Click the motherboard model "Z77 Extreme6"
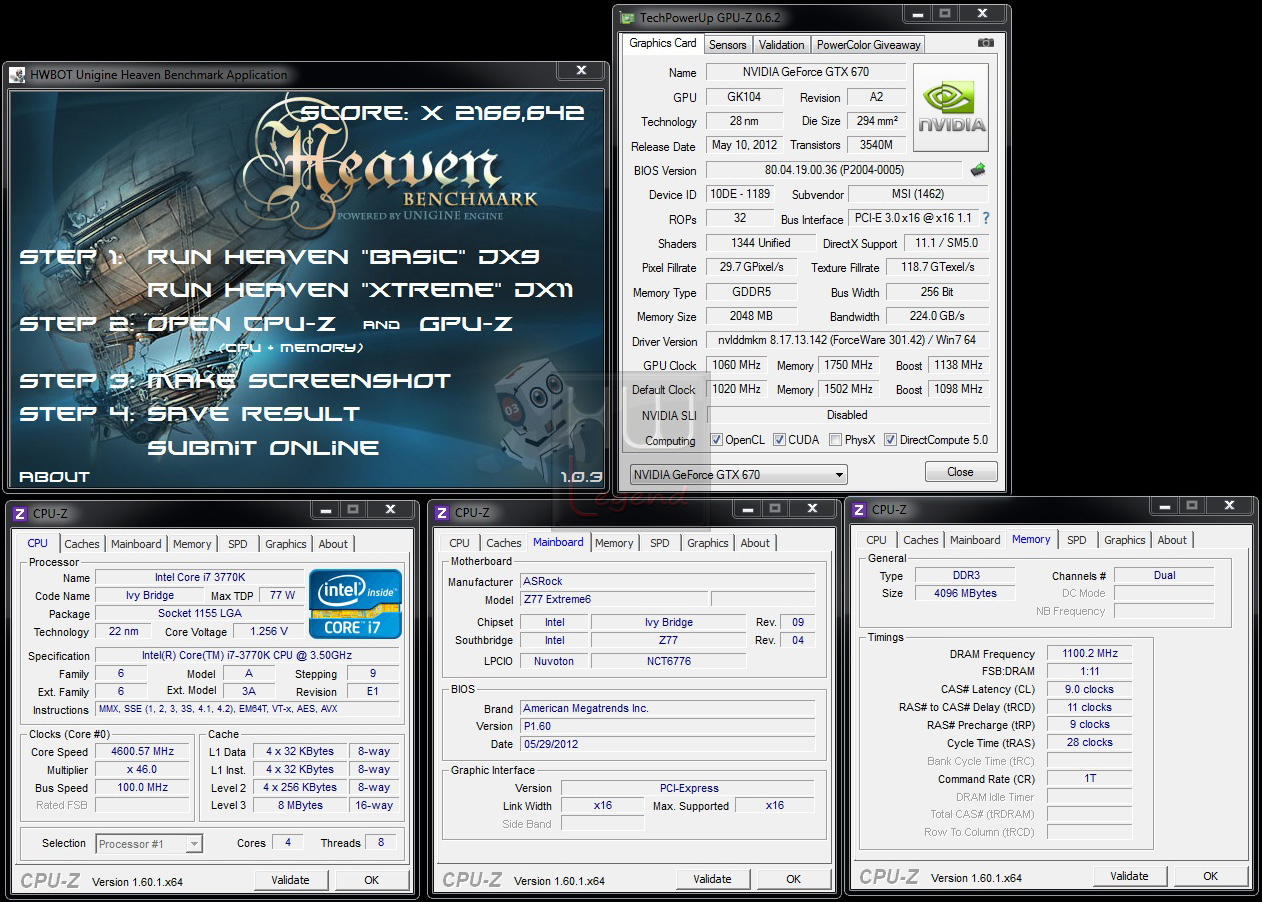 click(614, 599)
